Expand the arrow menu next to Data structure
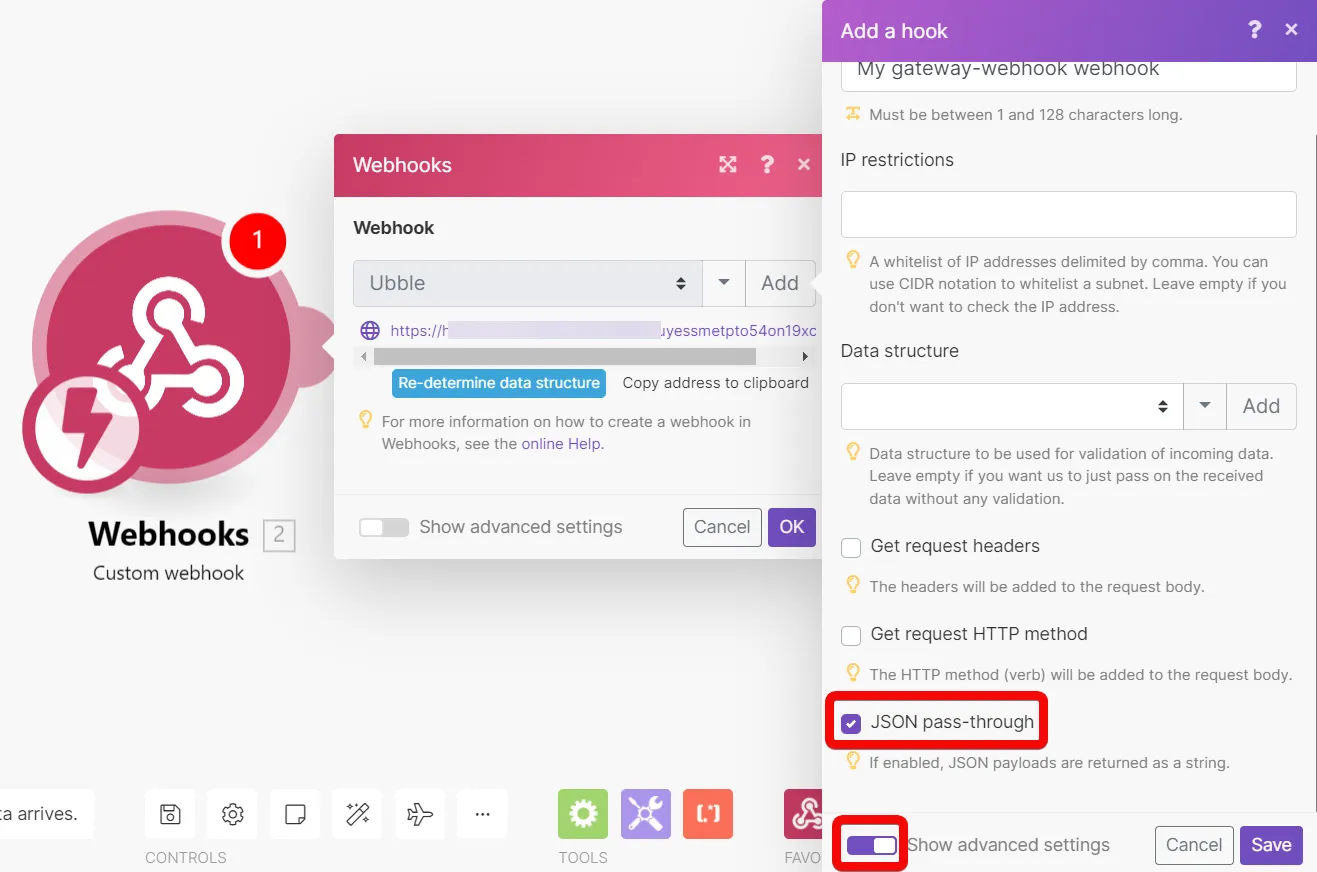Viewport: 1317px width, 872px height. click(x=1205, y=406)
